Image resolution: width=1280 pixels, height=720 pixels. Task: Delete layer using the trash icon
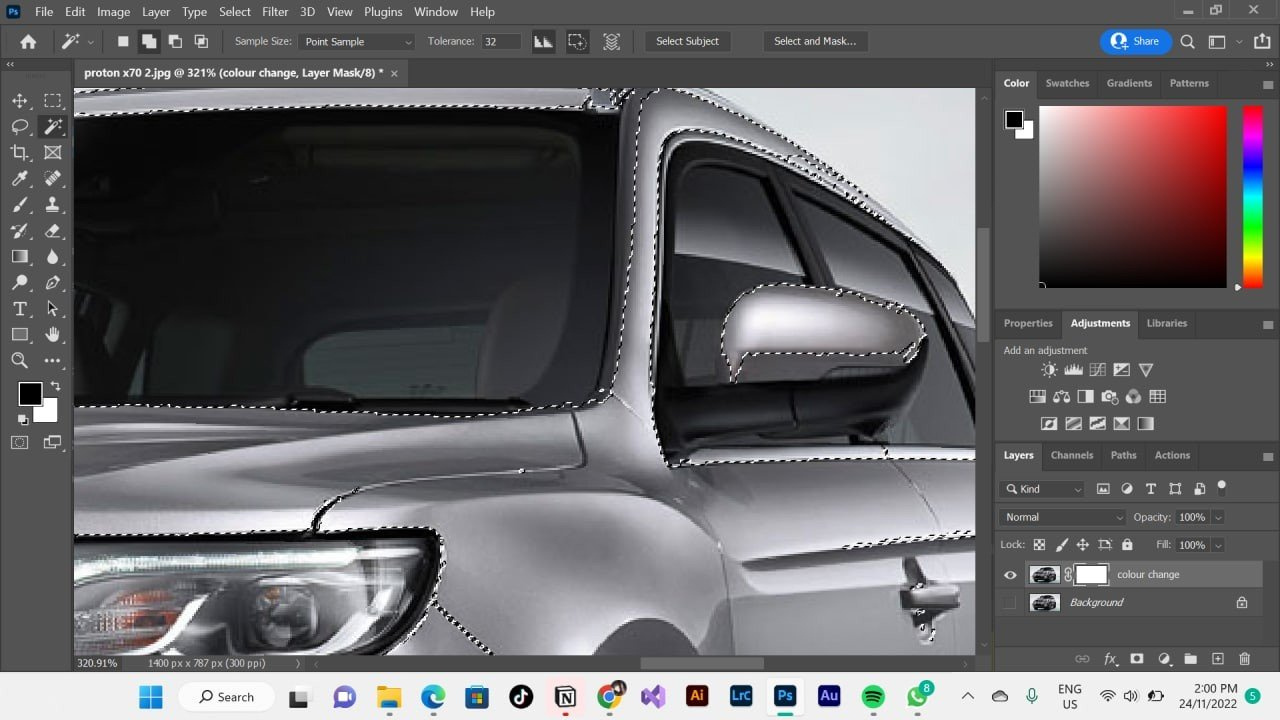click(x=1244, y=659)
